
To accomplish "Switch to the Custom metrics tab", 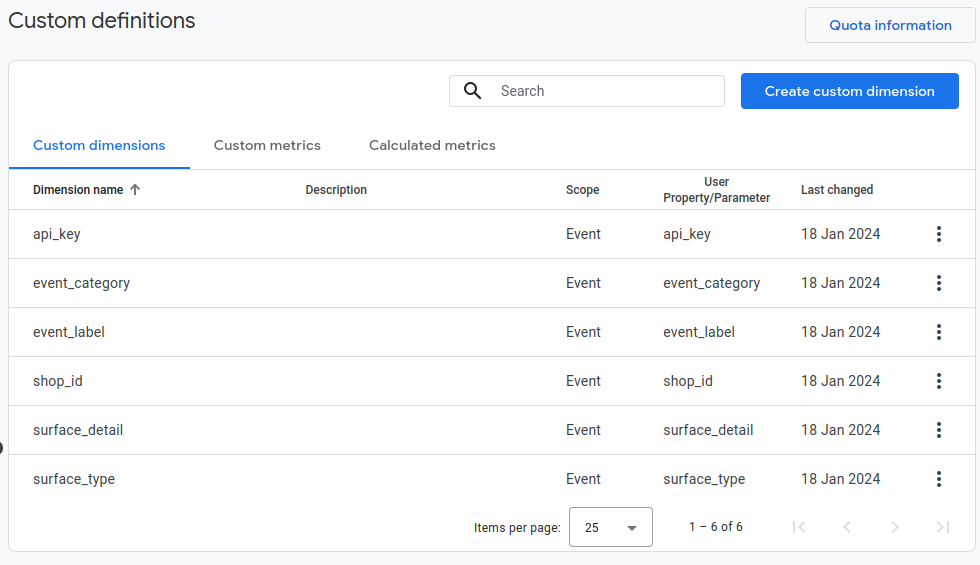I will coord(267,145).
